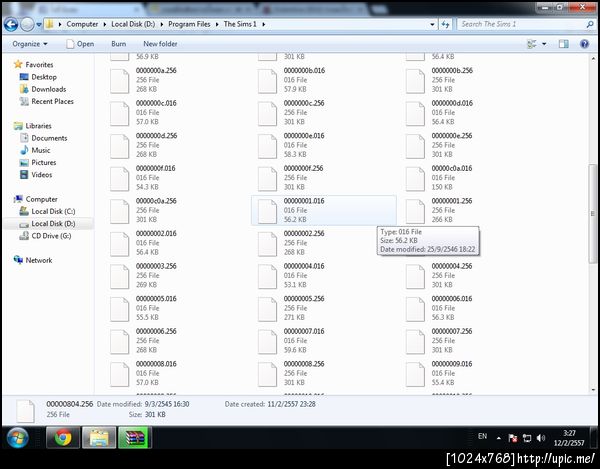Select file 00000001.016 icon
This screenshot has width=600, height=469.
point(267,211)
